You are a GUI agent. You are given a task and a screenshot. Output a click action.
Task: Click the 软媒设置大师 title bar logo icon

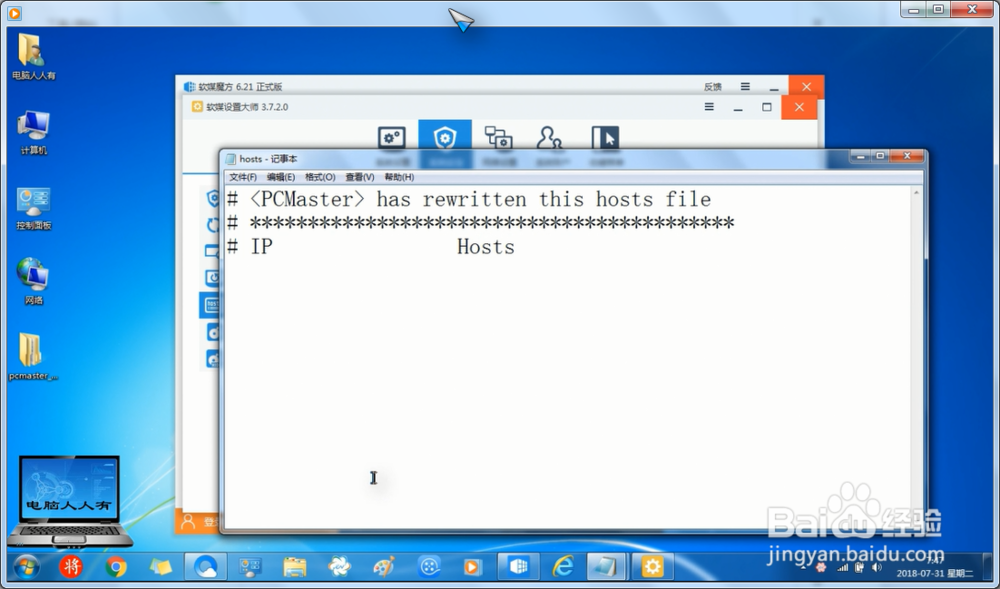(197, 107)
